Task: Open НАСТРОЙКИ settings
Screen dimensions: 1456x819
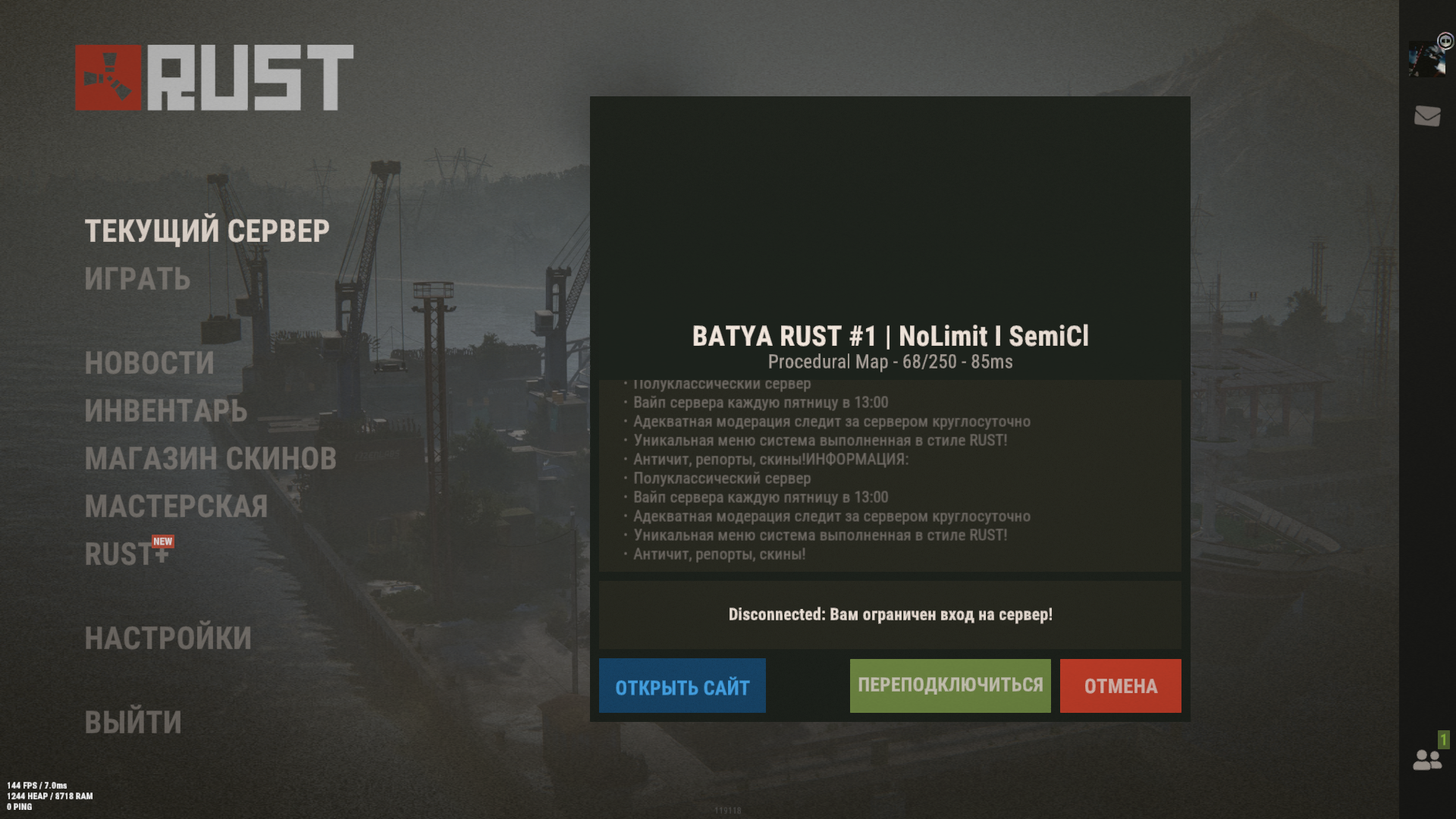Action: (x=168, y=639)
